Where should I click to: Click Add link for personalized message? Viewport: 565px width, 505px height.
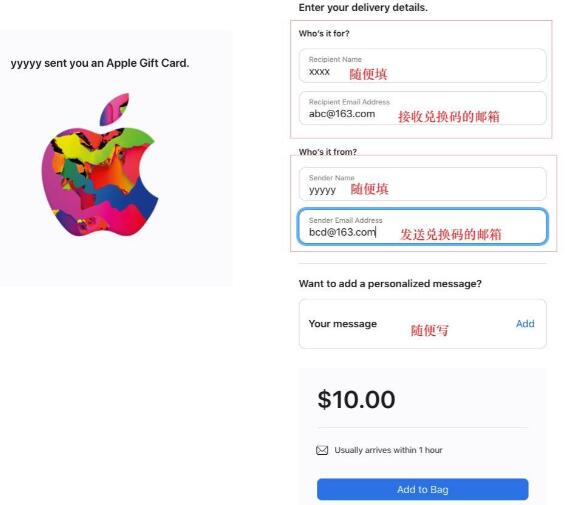(525, 324)
